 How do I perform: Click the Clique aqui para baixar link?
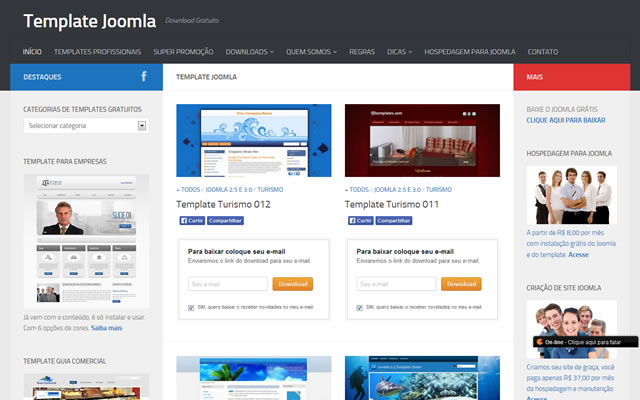click(x=566, y=120)
